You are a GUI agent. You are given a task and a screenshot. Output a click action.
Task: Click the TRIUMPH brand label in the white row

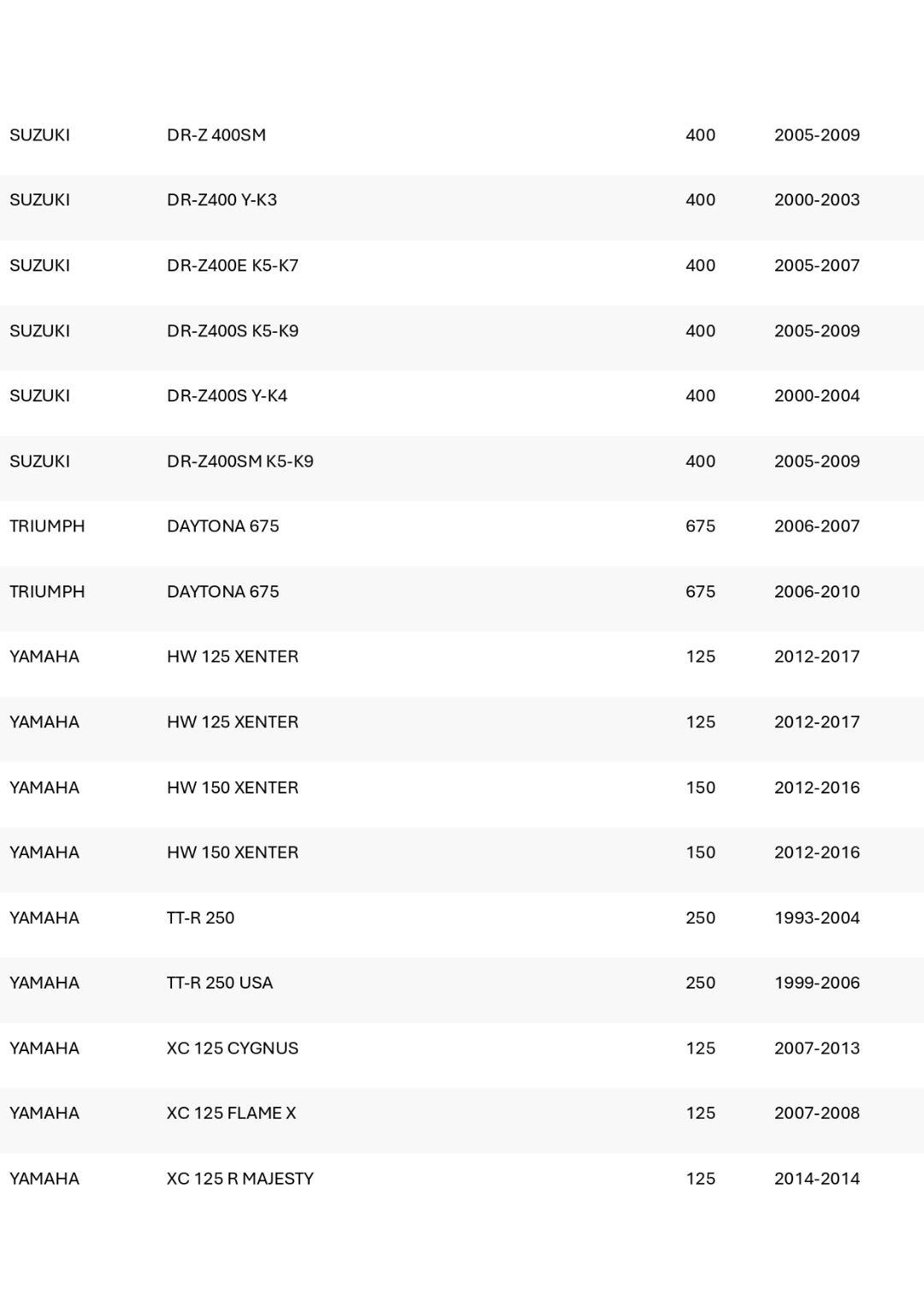pyautogui.click(x=47, y=526)
